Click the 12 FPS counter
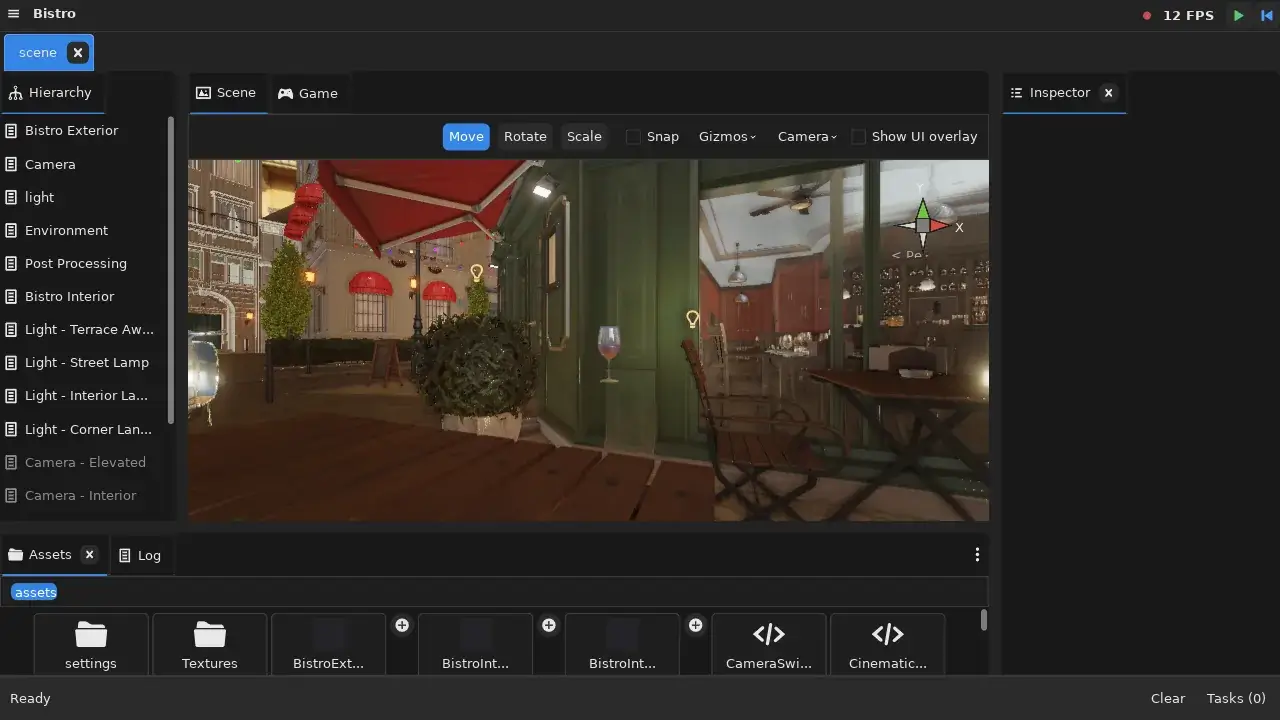Viewport: 1280px width, 720px height. click(x=1189, y=16)
